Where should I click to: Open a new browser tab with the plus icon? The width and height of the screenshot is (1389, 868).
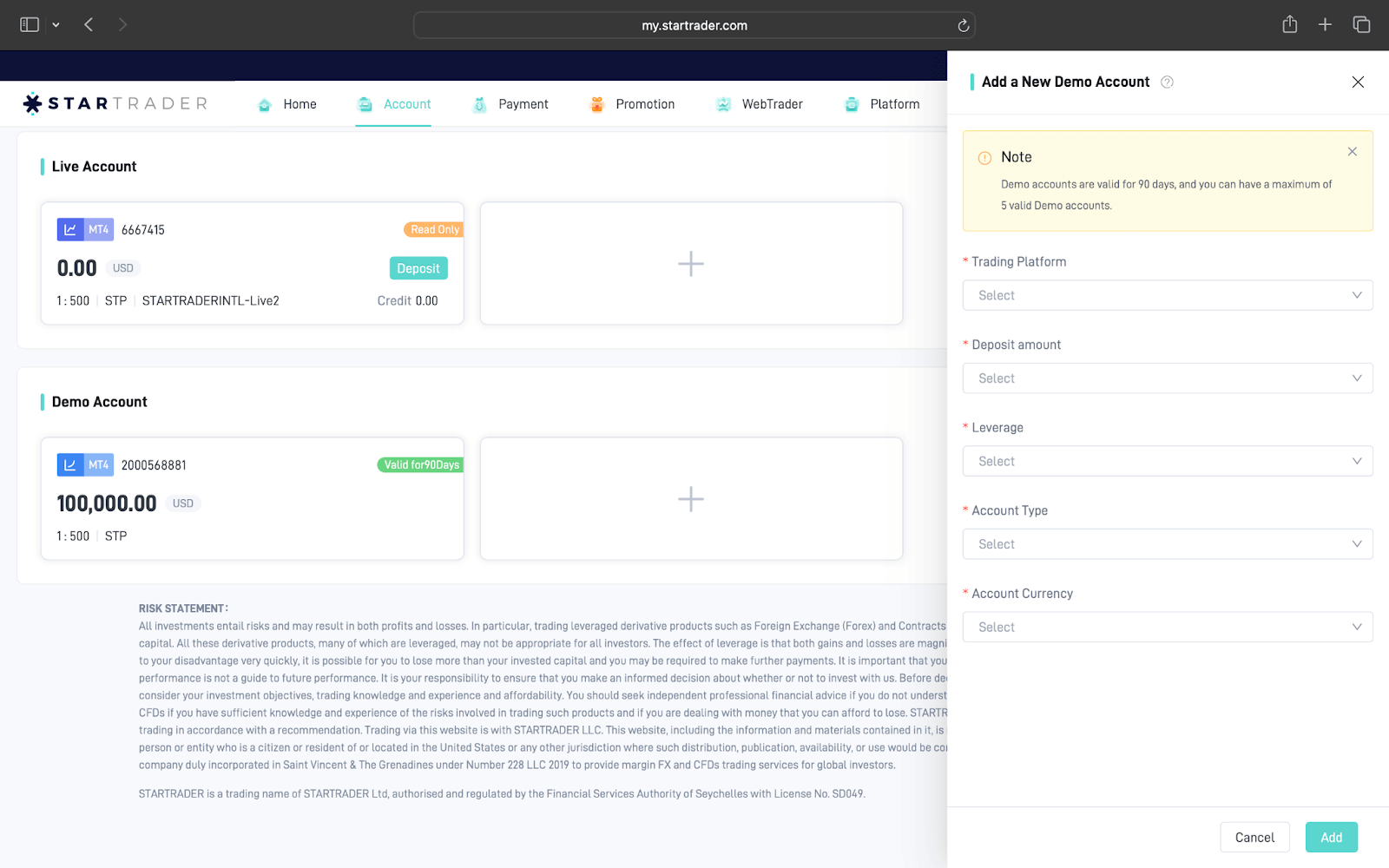(1325, 25)
